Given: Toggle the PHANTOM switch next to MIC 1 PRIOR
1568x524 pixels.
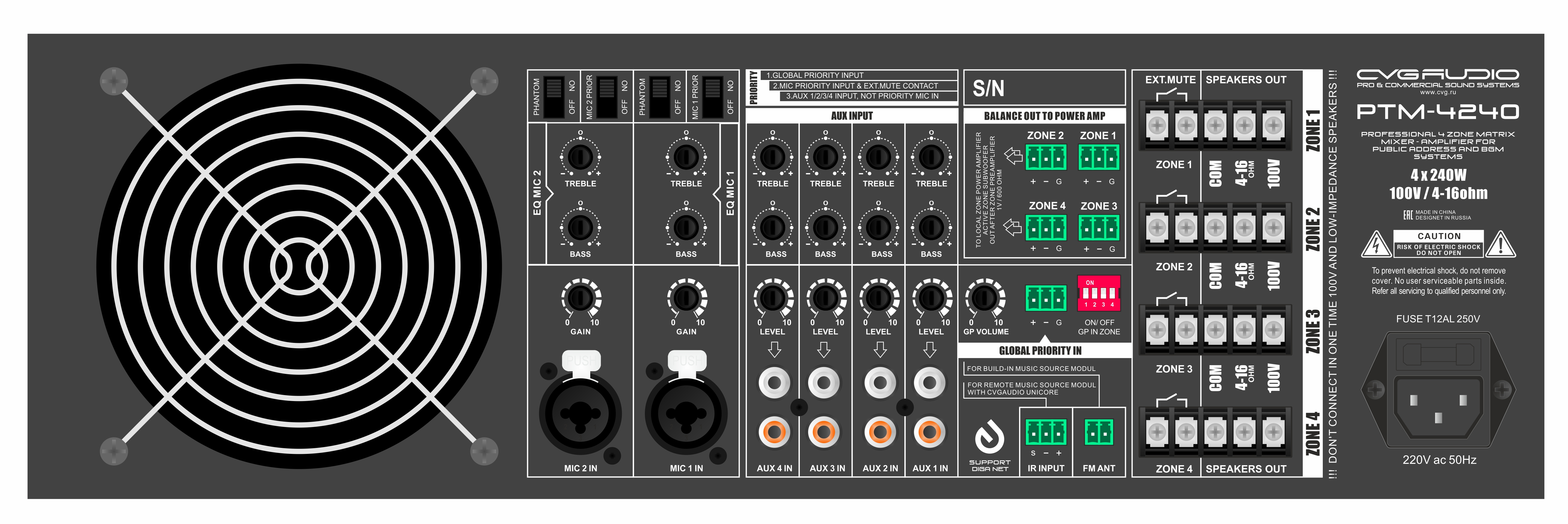Looking at the screenshot, I should coord(660,97).
